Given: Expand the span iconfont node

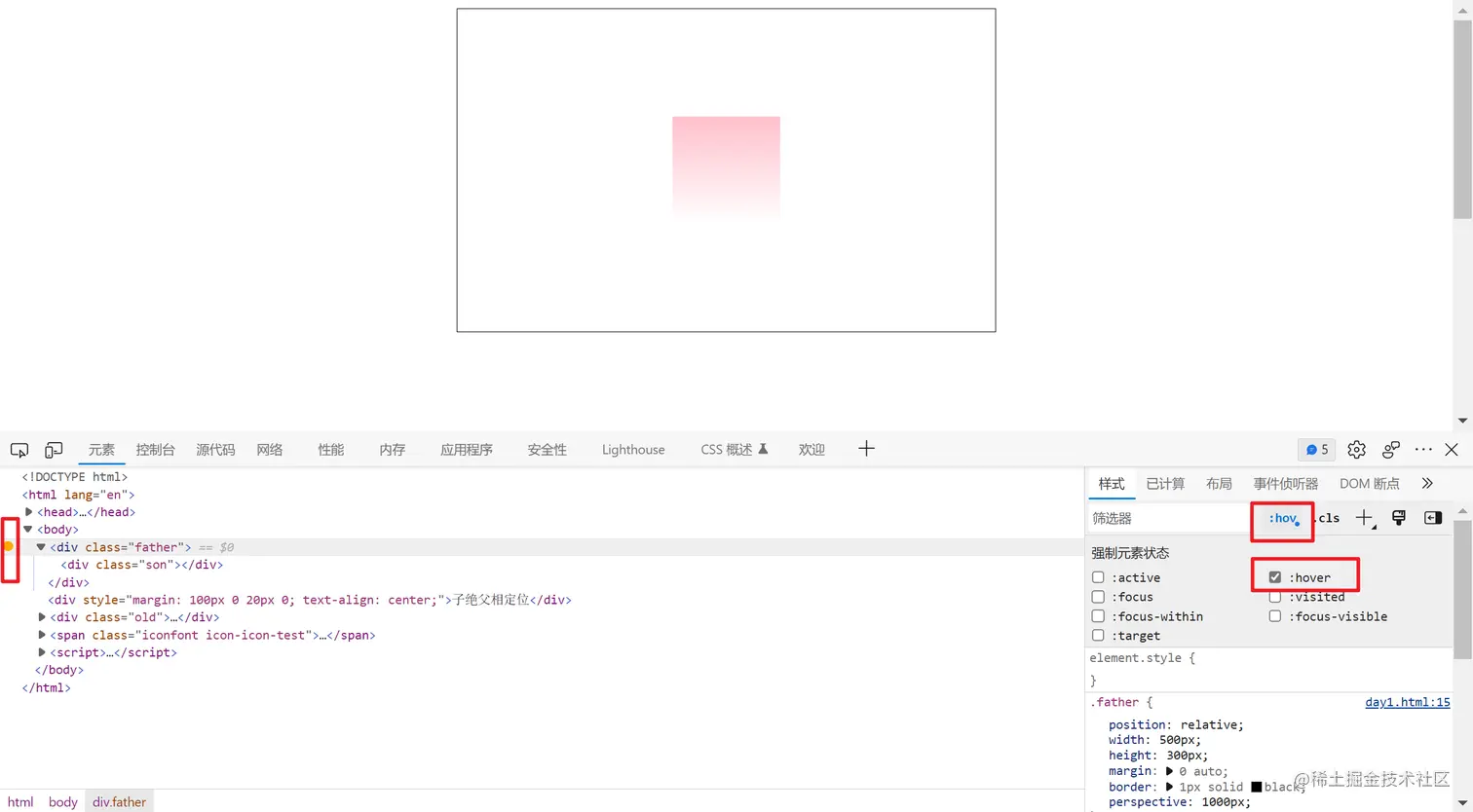Looking at the screenshot, I should pyautogui.click(x=42, y=635).
